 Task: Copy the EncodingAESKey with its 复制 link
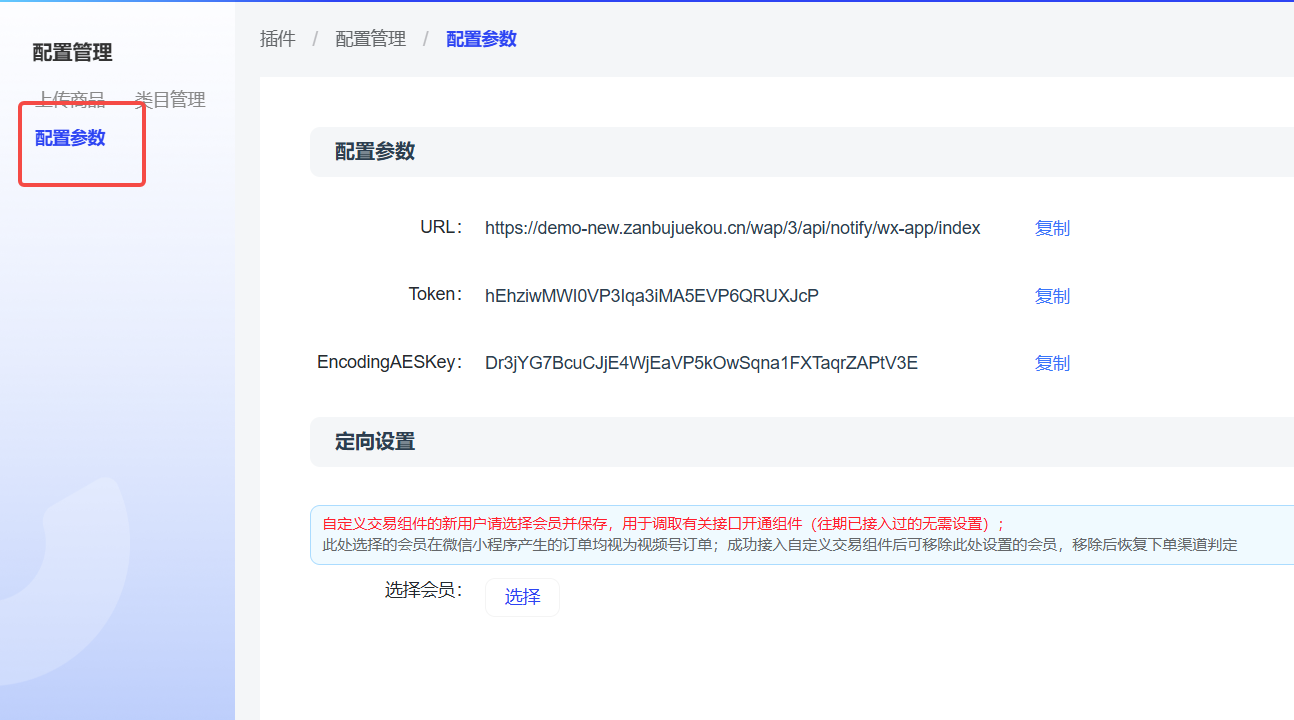point(1052,363)
